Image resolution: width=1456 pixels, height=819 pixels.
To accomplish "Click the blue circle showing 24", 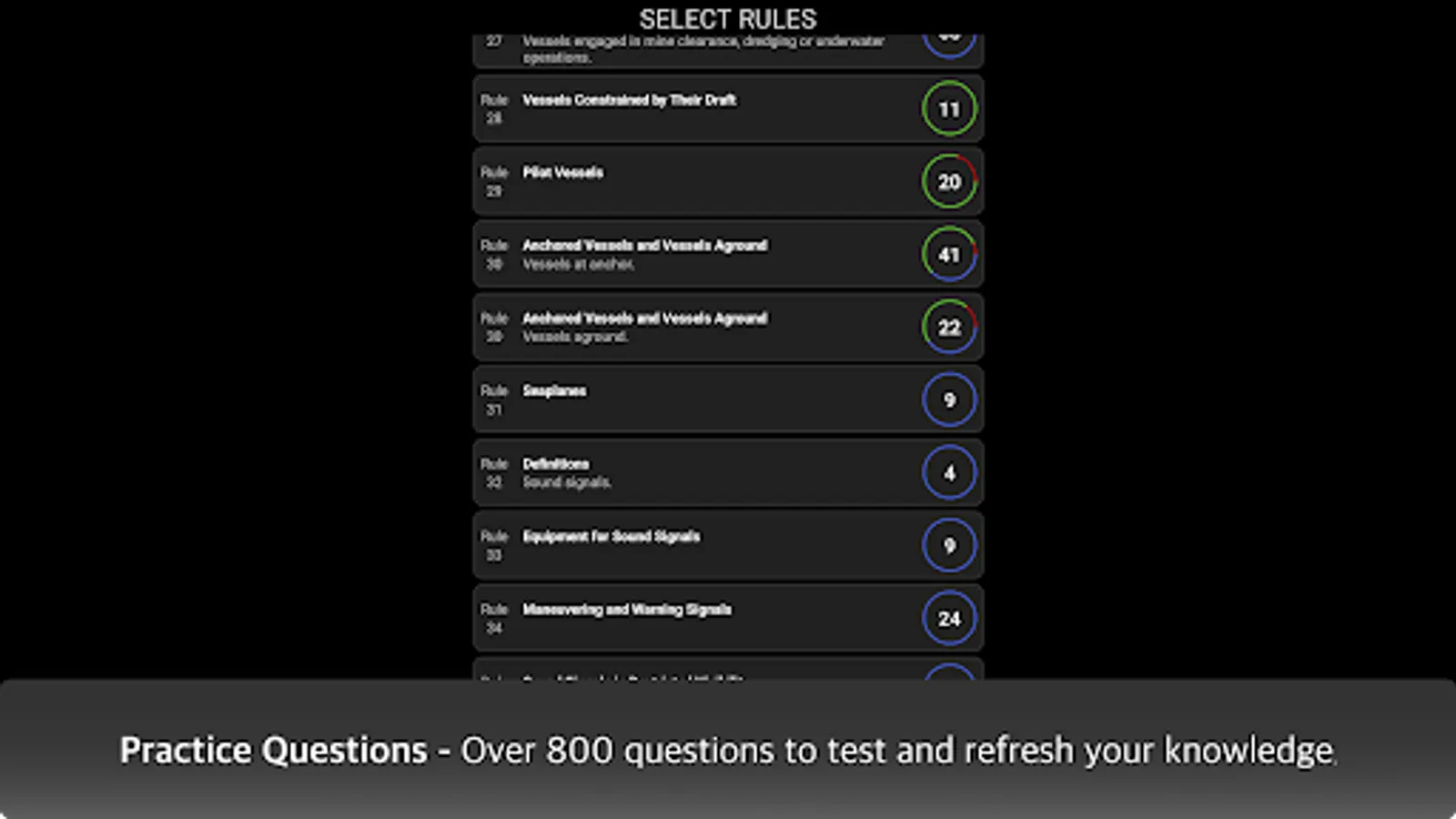I will coord(949,619).
